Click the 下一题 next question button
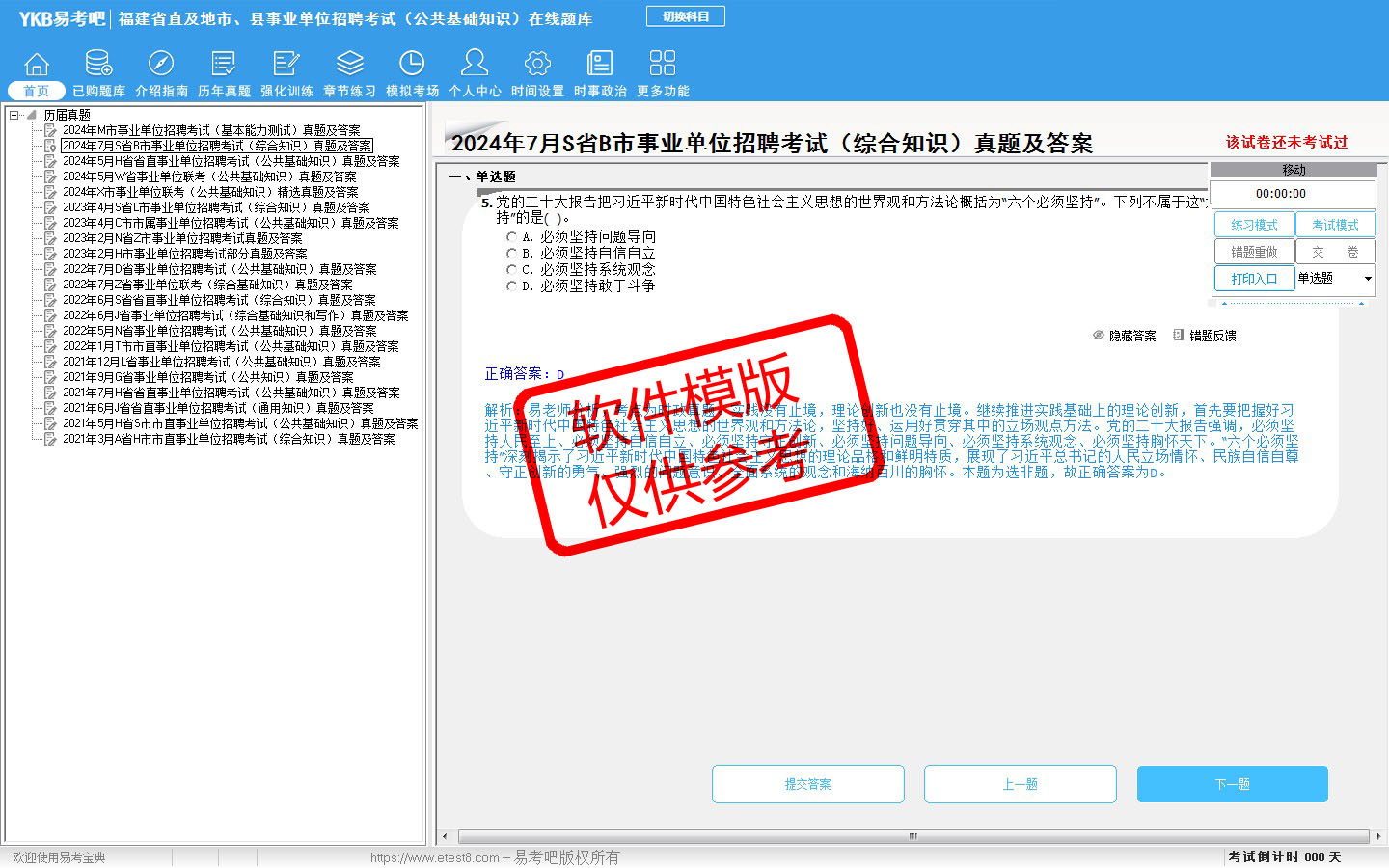The image size is (1389, 868). pos(1232,784)
